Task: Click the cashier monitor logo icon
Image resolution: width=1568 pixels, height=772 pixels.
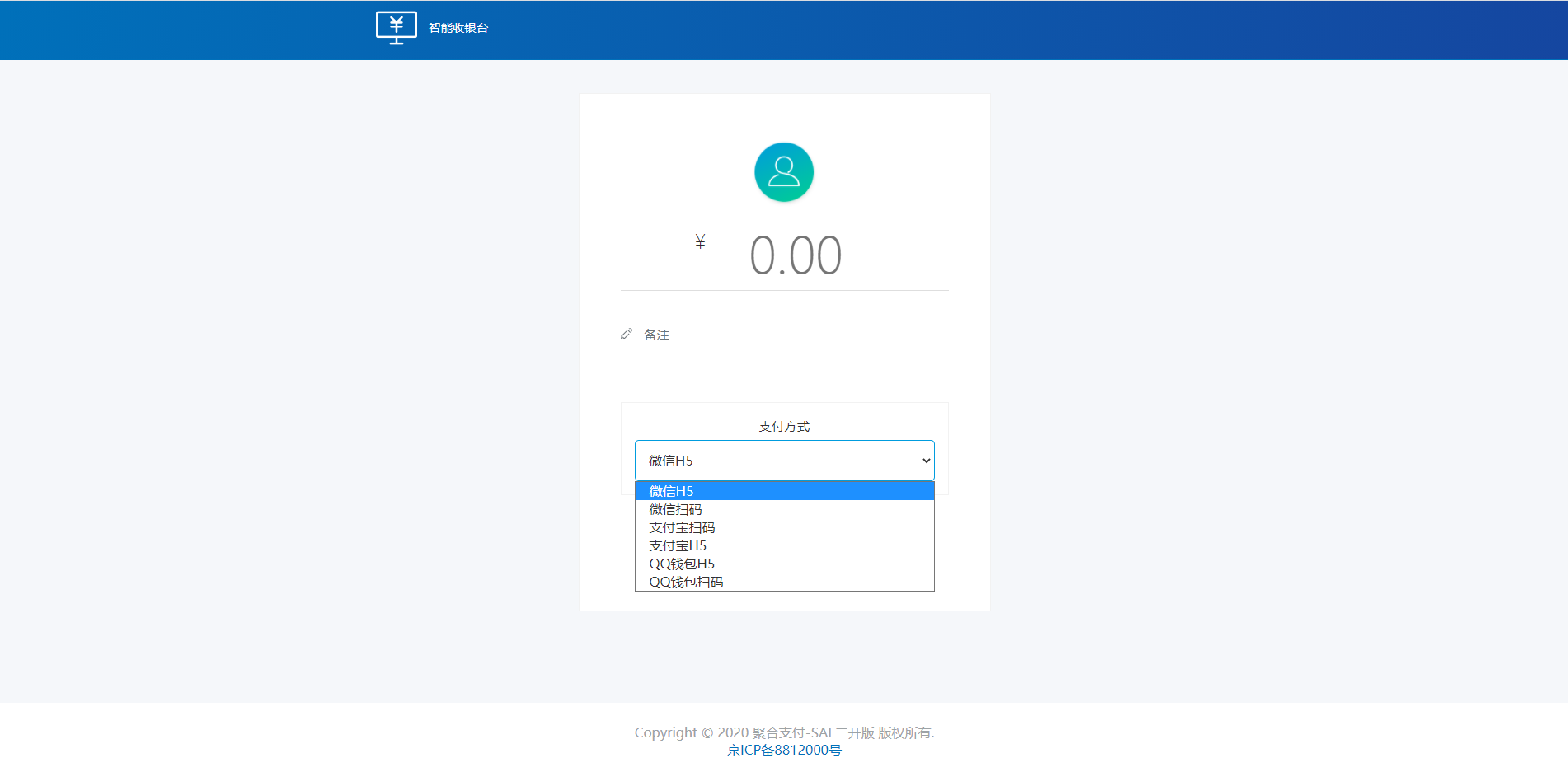Action: [396, 27]
